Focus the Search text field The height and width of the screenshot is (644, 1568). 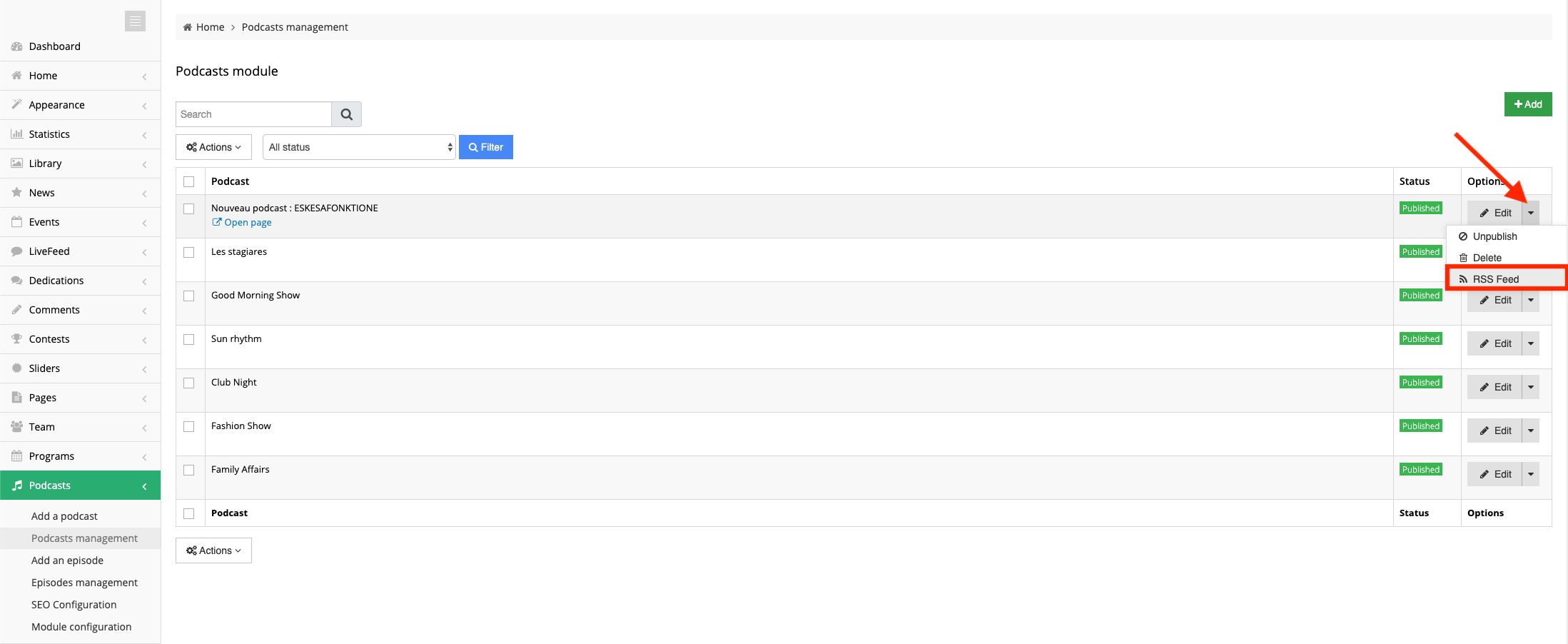click(x=253, y=114)
